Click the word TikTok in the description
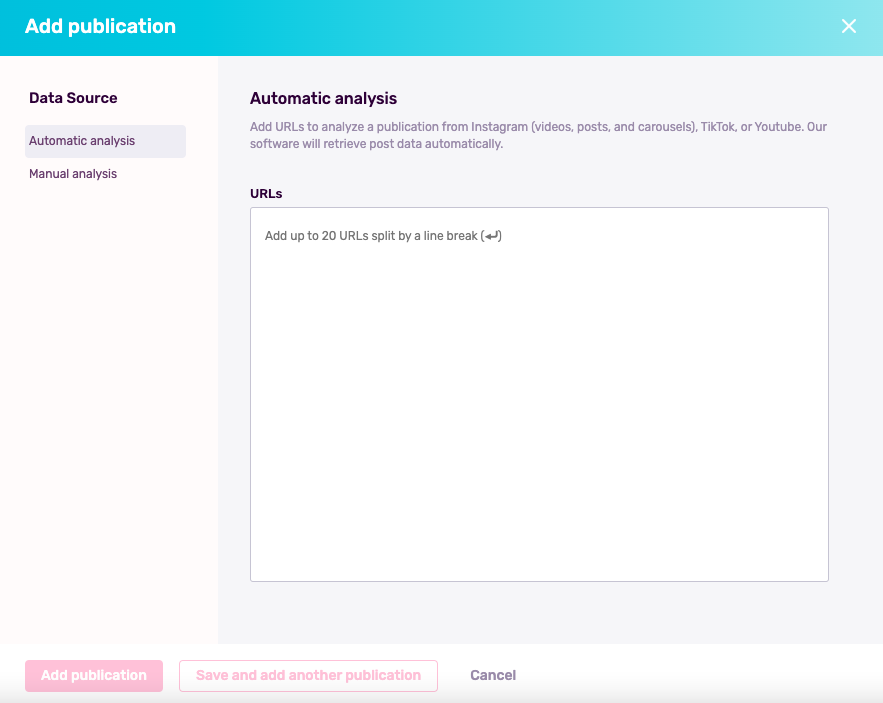Image resolution: width=883 pixels, height=703 pixels. 717,127
